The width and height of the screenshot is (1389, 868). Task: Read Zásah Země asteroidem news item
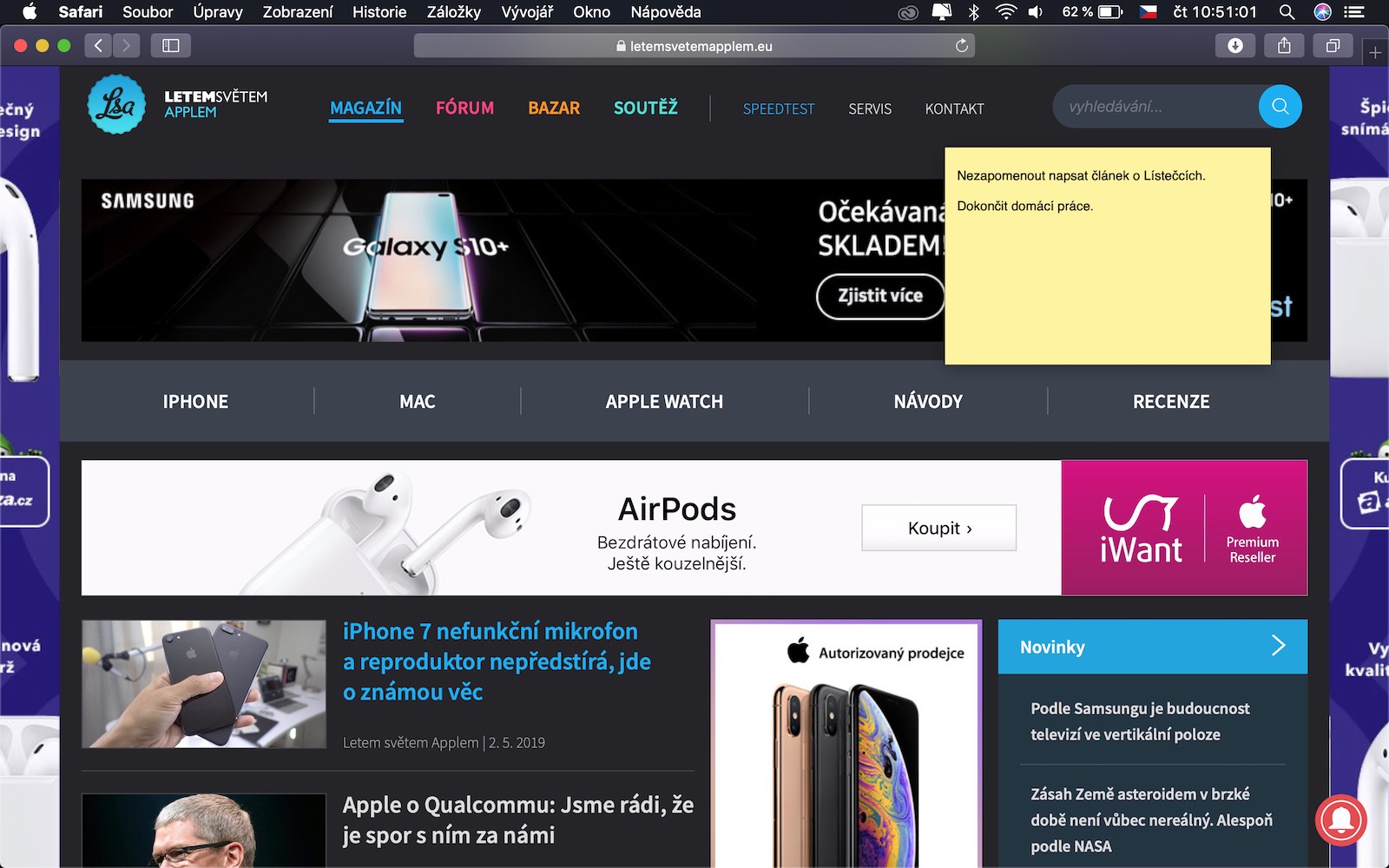pos(1151,820)
